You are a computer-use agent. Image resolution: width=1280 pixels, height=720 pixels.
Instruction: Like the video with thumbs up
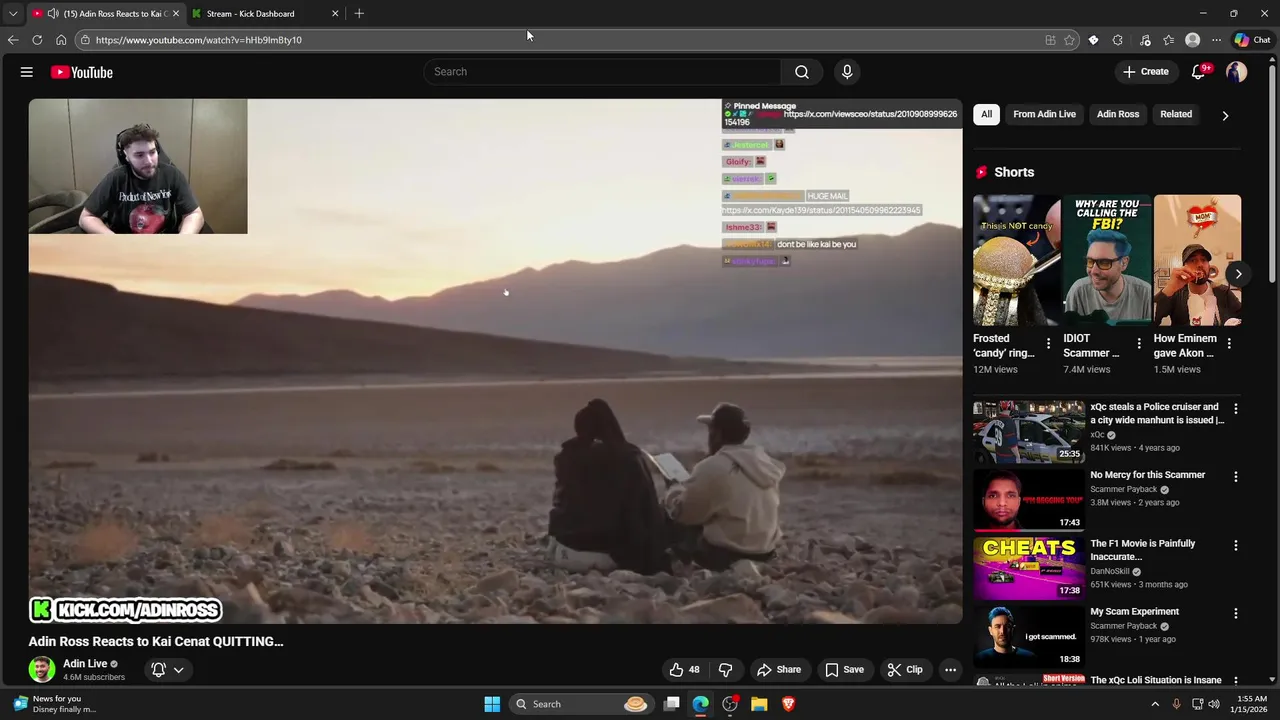[684, 670]
